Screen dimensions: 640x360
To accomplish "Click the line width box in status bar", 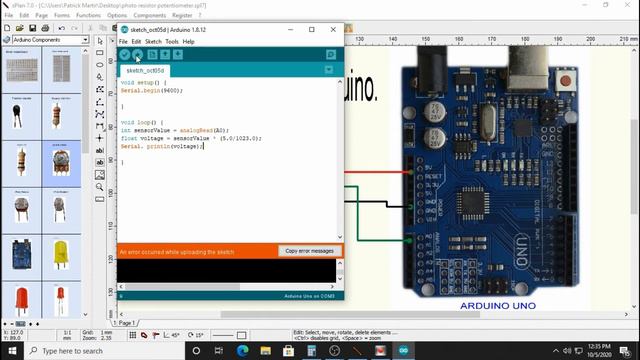I will point(242,335).
